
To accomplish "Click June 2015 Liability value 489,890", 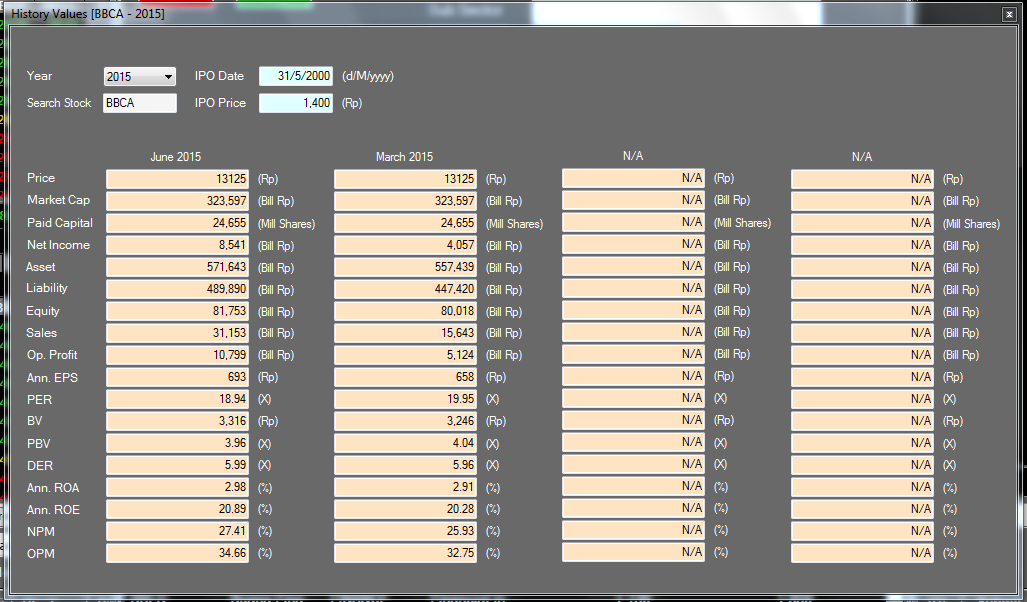I will click(177, 289).
